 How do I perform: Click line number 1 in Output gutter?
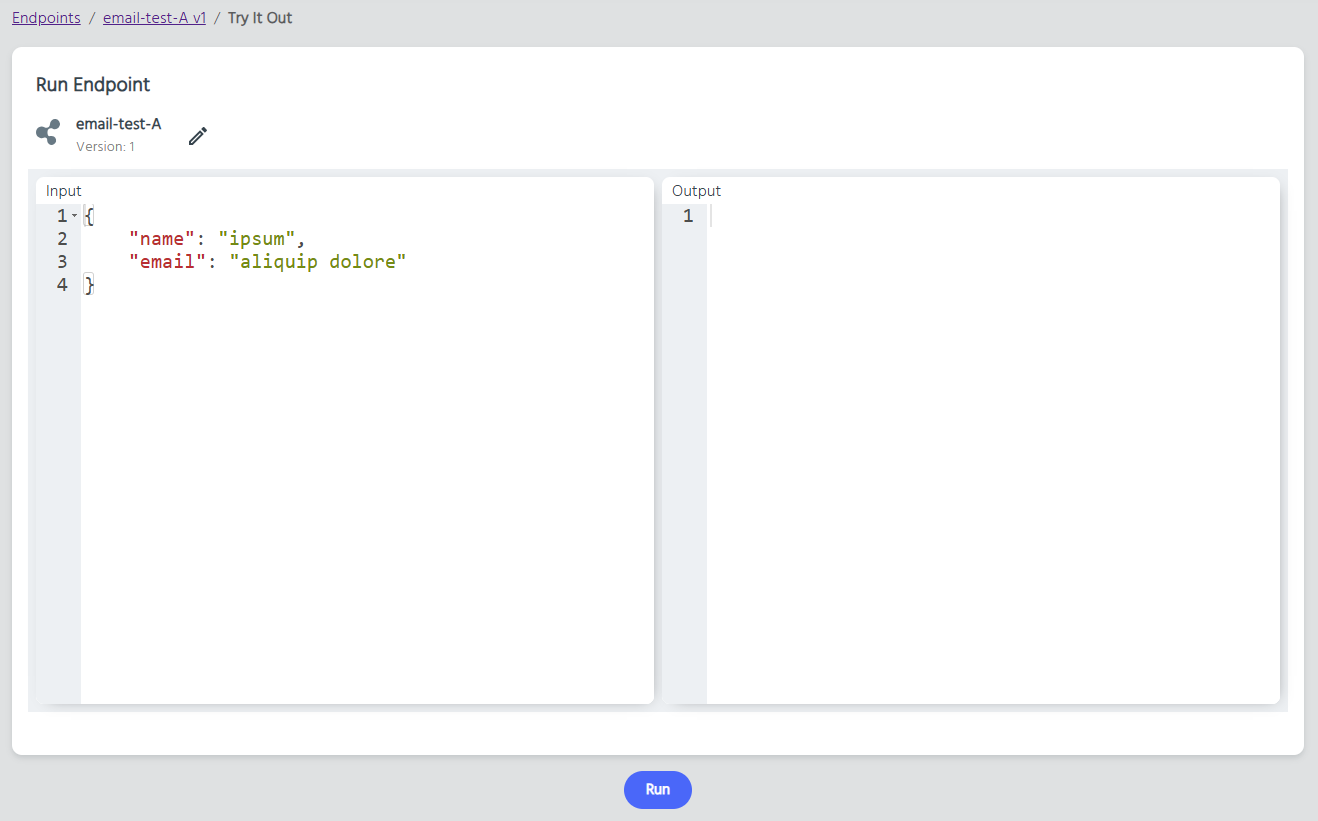point(688,216)
